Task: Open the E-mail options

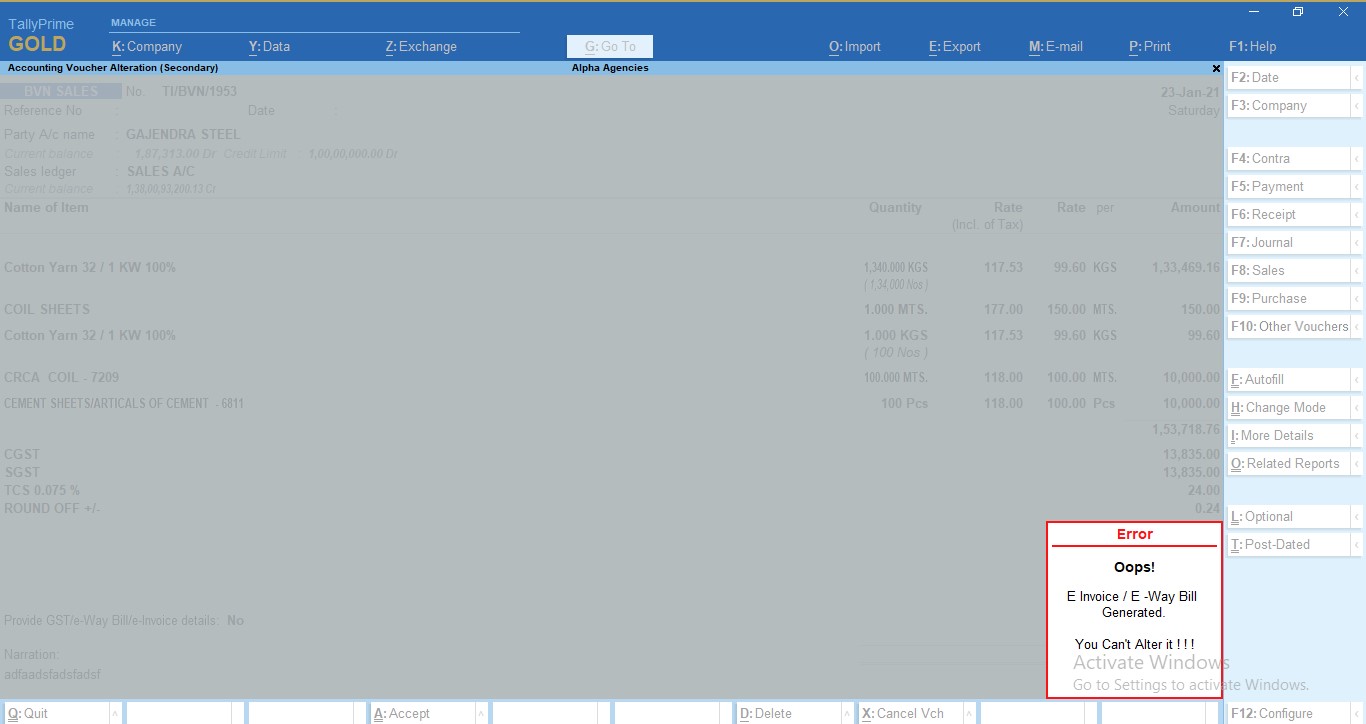Action: pyautogui.click(x=1055, y=46)
